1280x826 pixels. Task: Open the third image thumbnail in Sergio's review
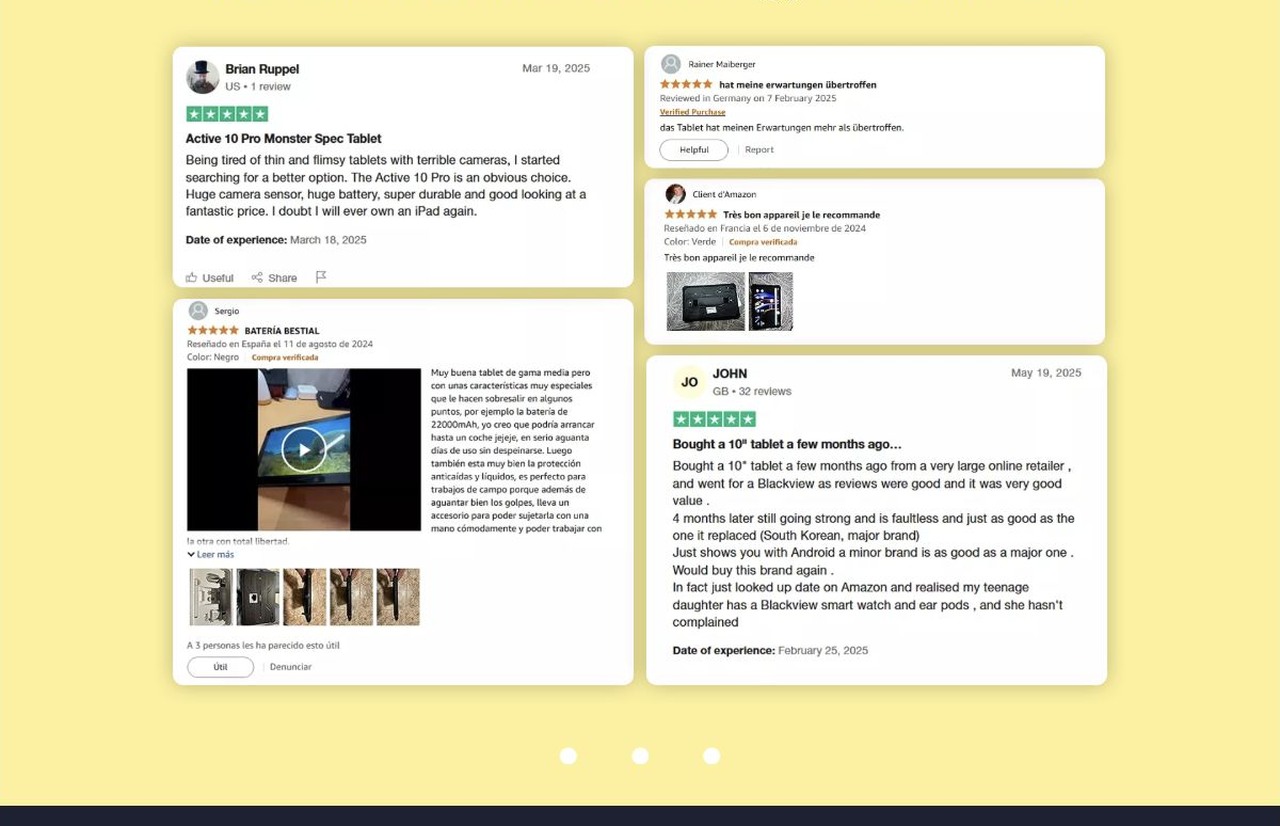coord(305,597)
